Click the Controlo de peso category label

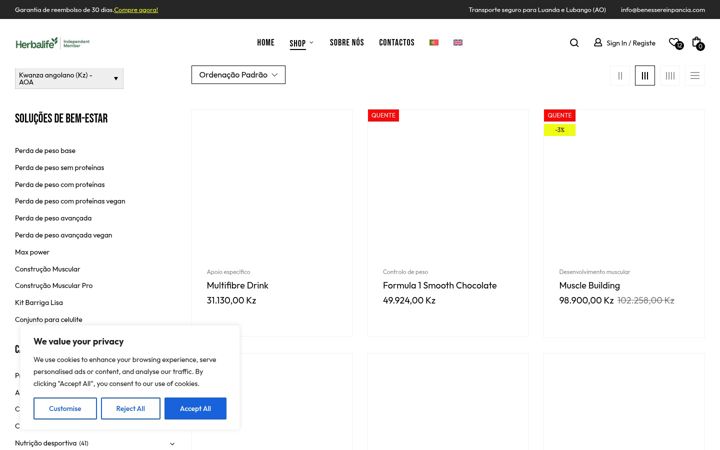(x=405, y=272)
